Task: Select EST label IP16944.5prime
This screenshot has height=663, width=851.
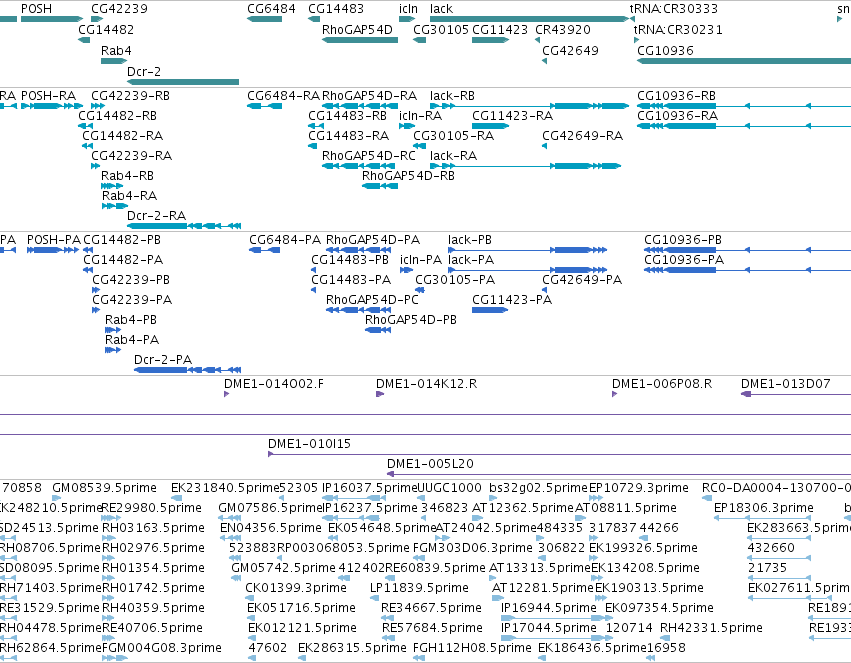Action: pos(549,608)
